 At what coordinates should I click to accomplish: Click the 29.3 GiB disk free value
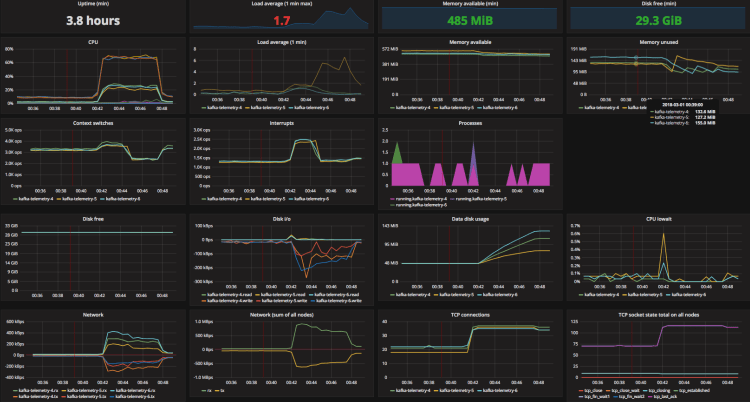(658, 21)
